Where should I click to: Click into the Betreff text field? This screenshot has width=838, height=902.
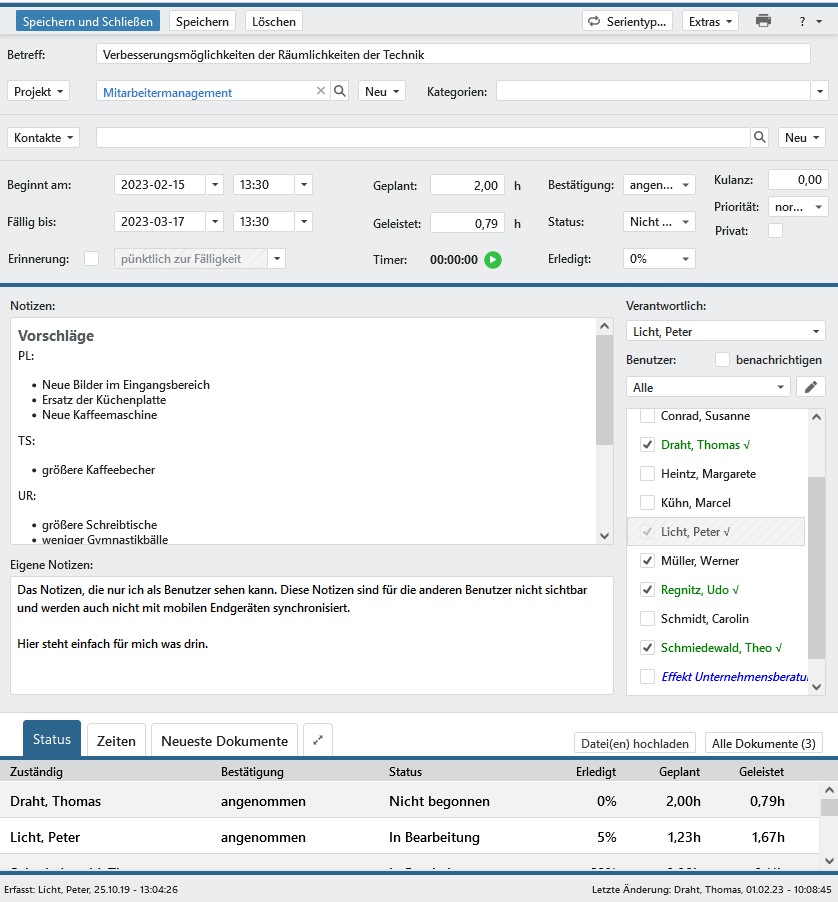pyautogui.click(x=453, y=55)
